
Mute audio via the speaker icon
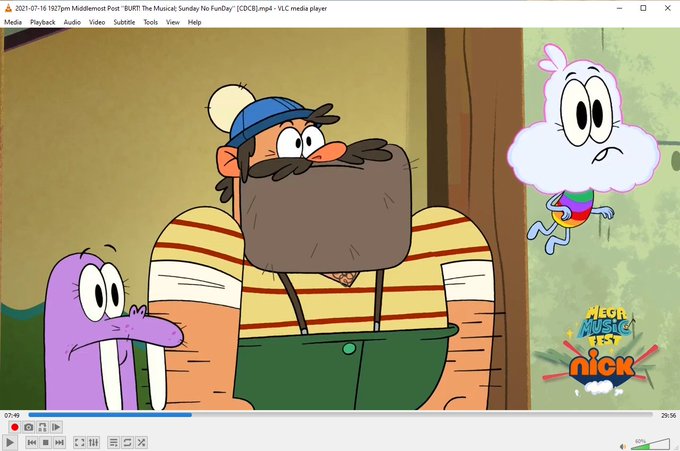pos(623,446)
